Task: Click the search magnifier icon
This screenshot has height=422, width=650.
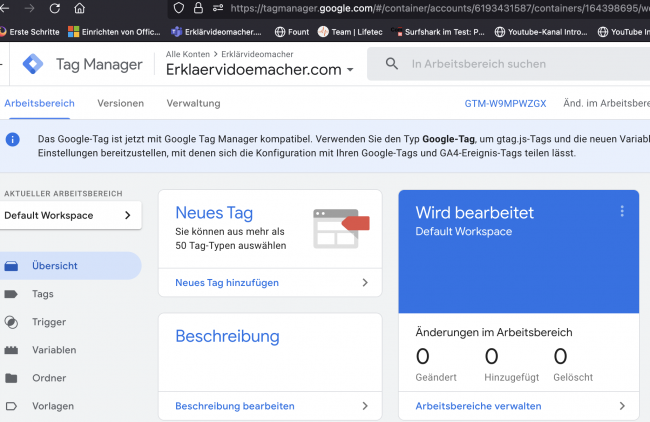Action: [x=392, y=63]
